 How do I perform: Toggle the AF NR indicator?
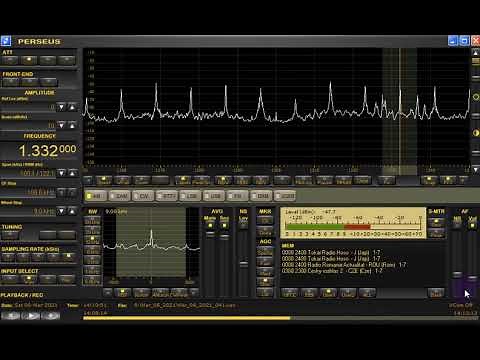click(457, 226)
